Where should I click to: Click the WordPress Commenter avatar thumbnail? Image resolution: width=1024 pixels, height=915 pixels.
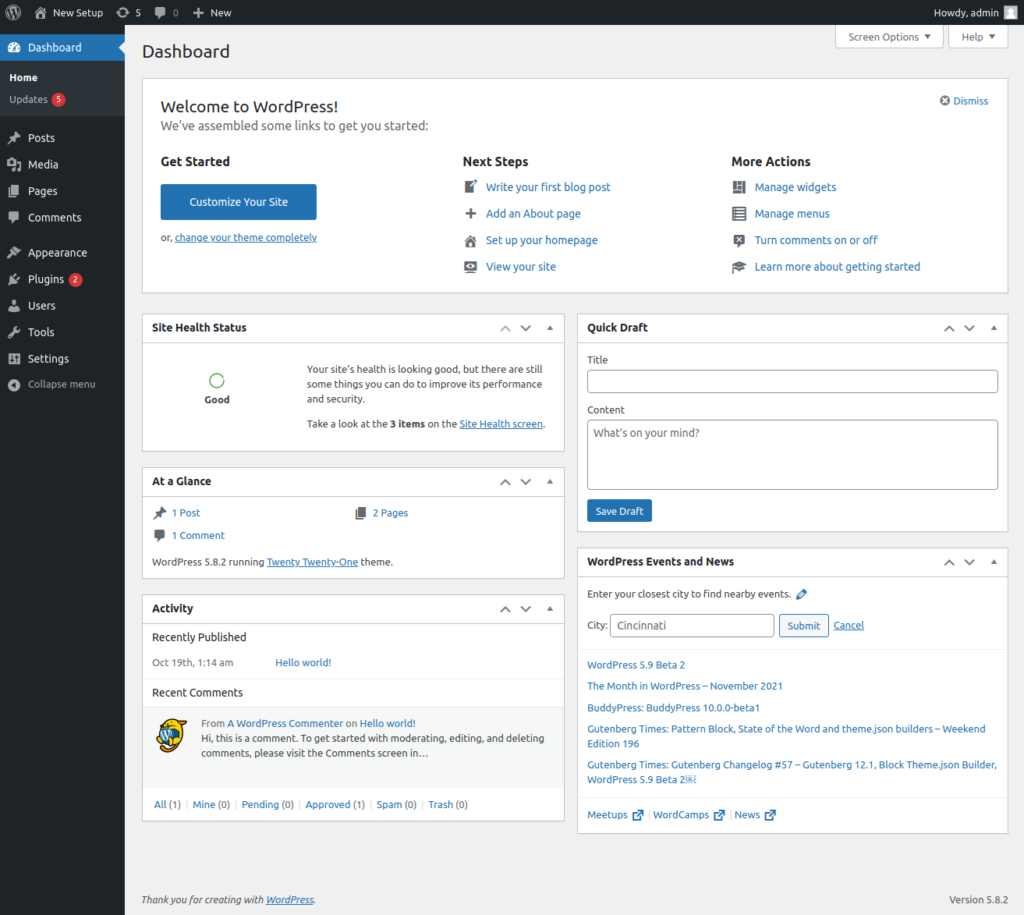coord(172,735)
